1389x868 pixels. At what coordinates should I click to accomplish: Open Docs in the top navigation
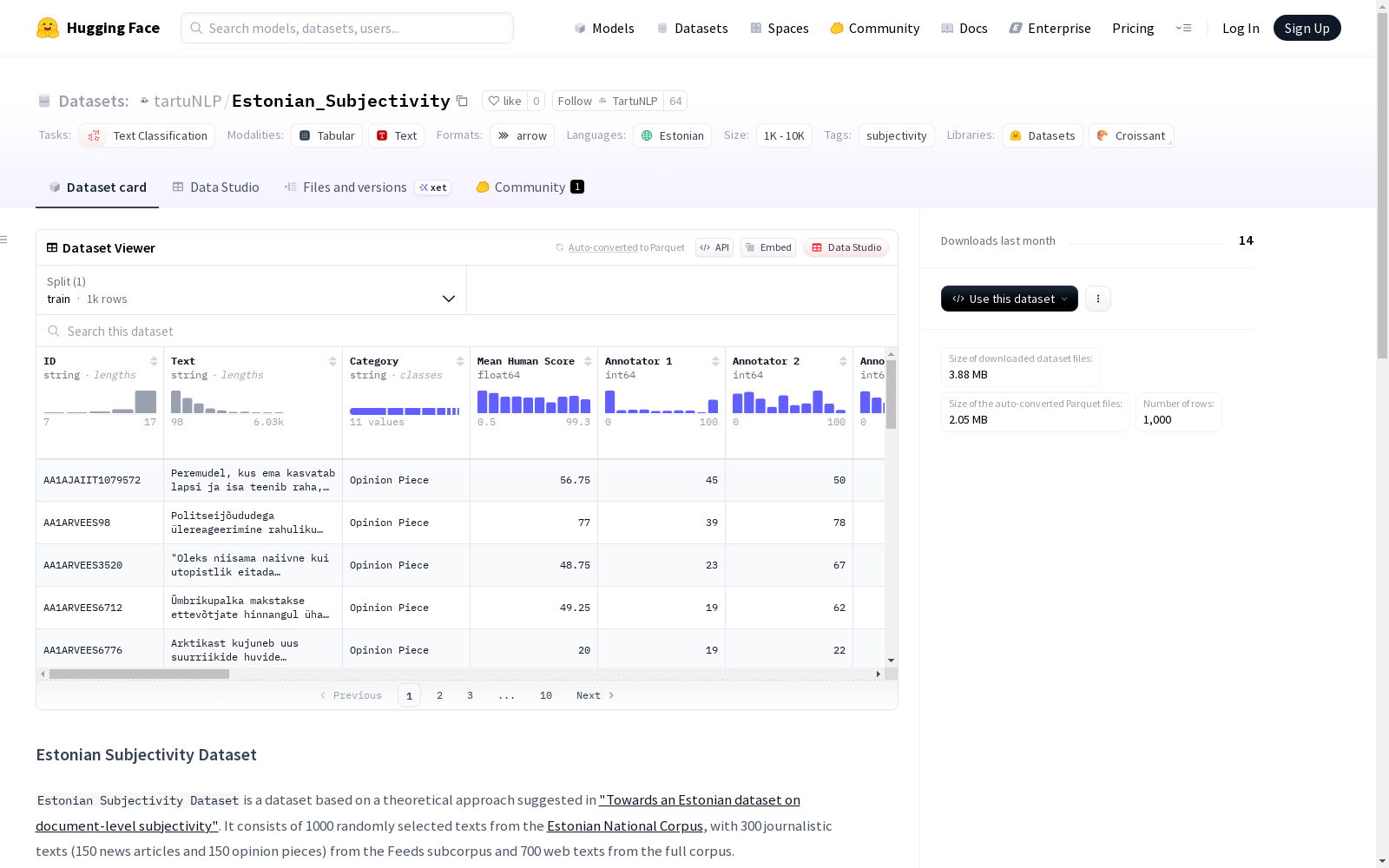(964, 28)
